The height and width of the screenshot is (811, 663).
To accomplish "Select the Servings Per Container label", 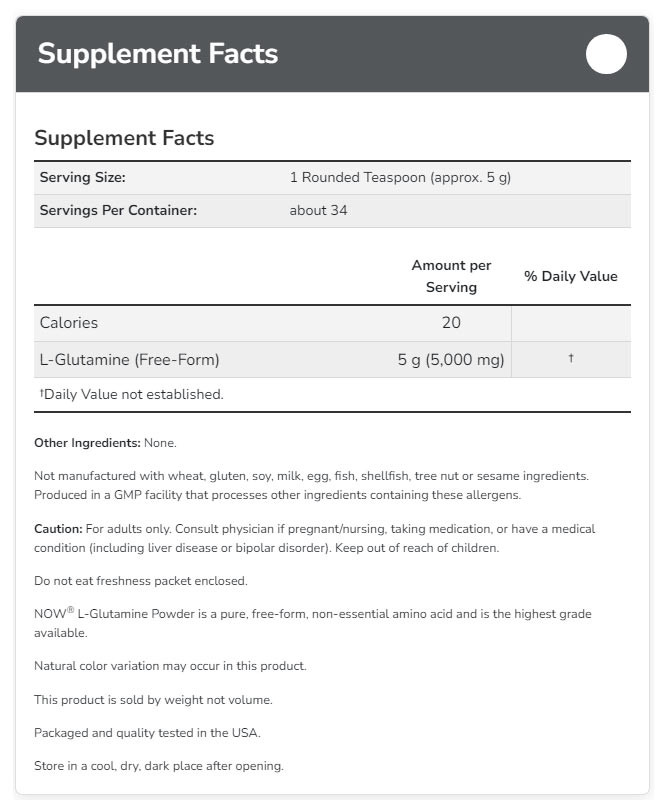I will coord(118,211).
